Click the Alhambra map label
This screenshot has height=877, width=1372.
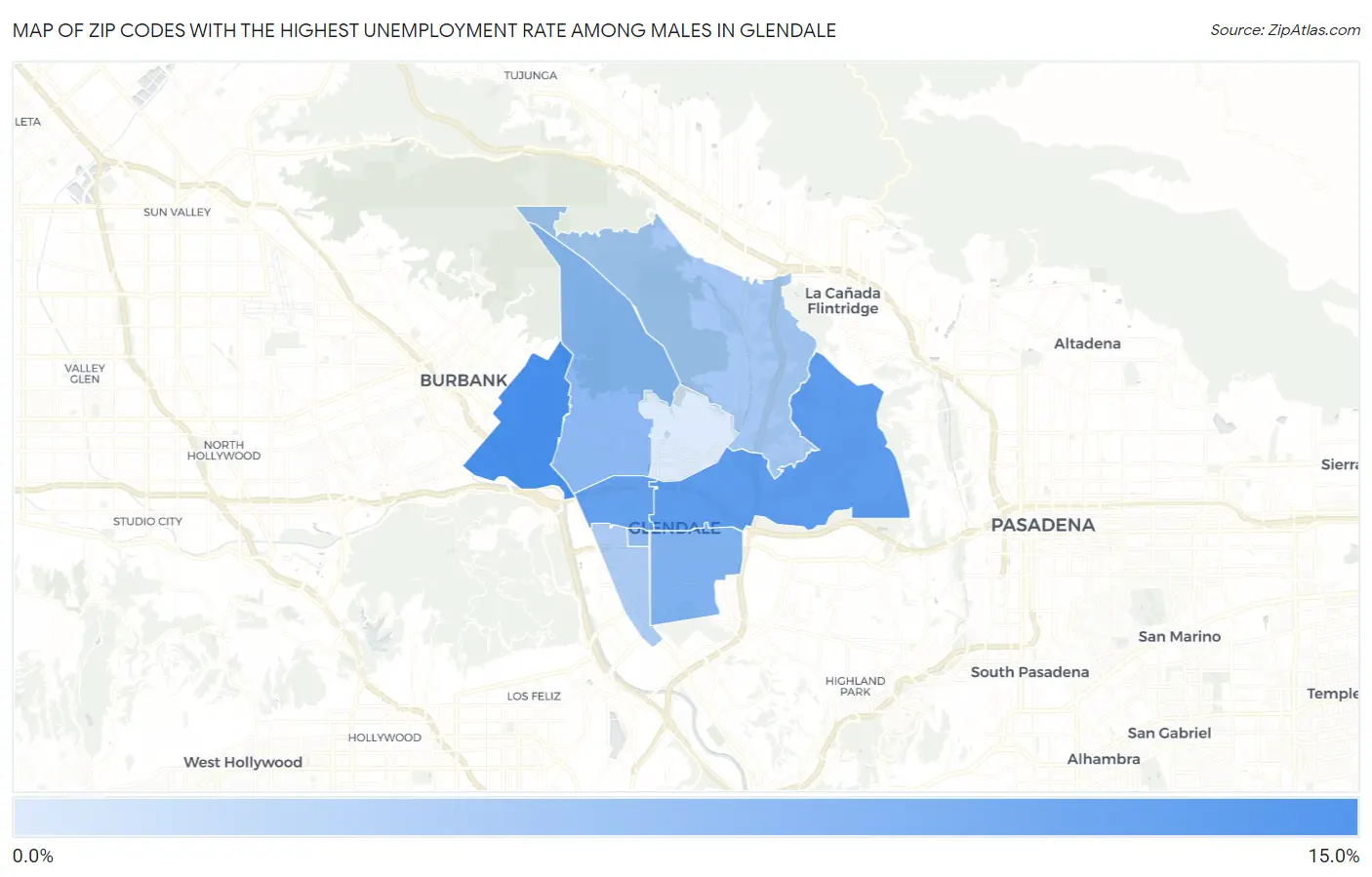[1104, 759]
